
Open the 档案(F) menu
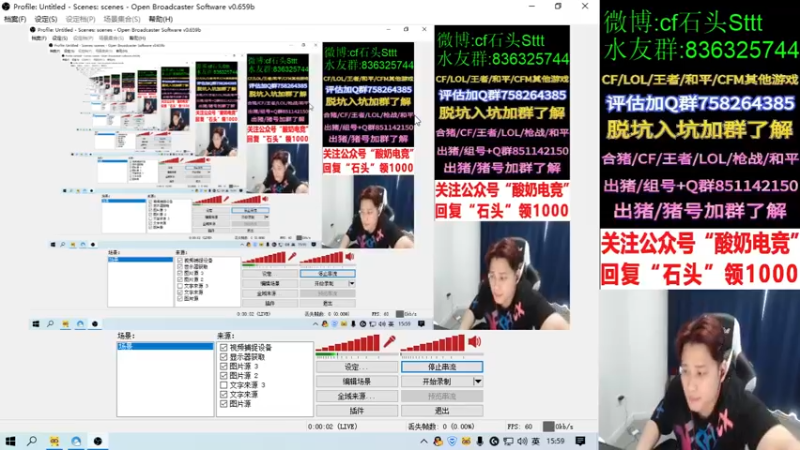pos(15,19)
